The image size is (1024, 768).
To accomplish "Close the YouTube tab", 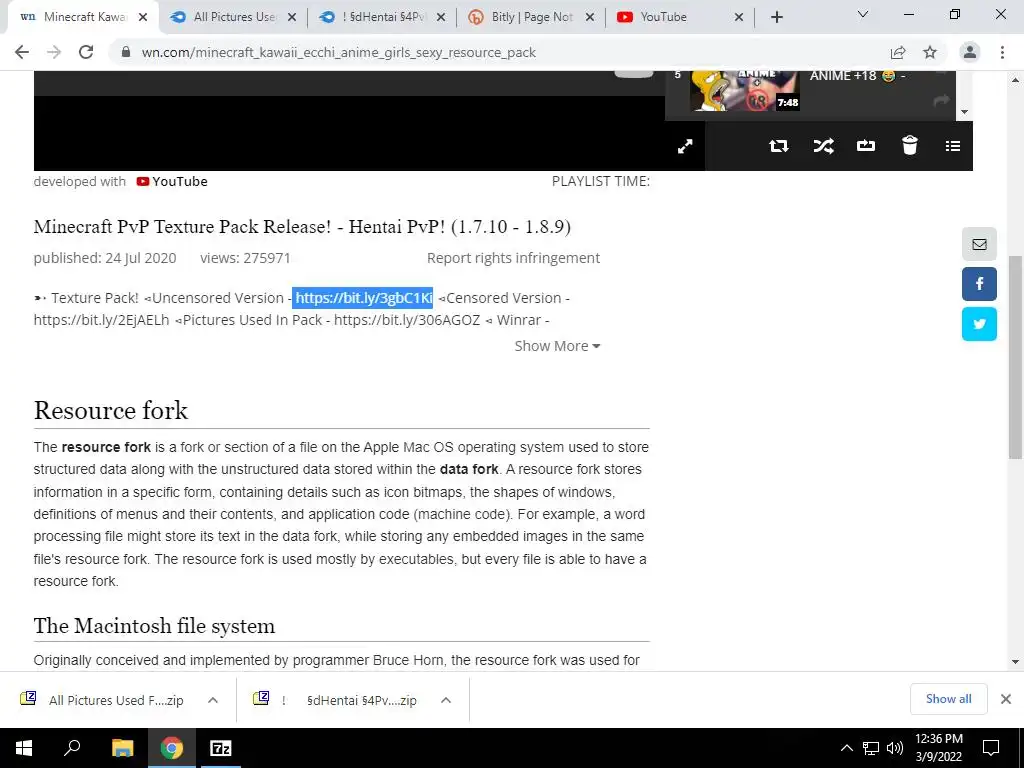I will pyautogui.click(x=739, y=18).
